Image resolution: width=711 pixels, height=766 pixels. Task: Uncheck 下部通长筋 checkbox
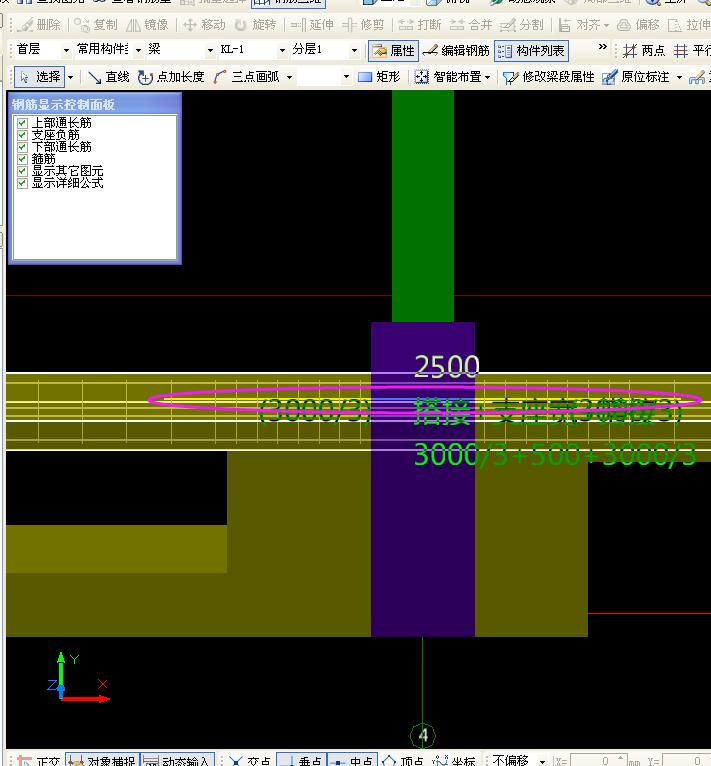coord(22,147)
